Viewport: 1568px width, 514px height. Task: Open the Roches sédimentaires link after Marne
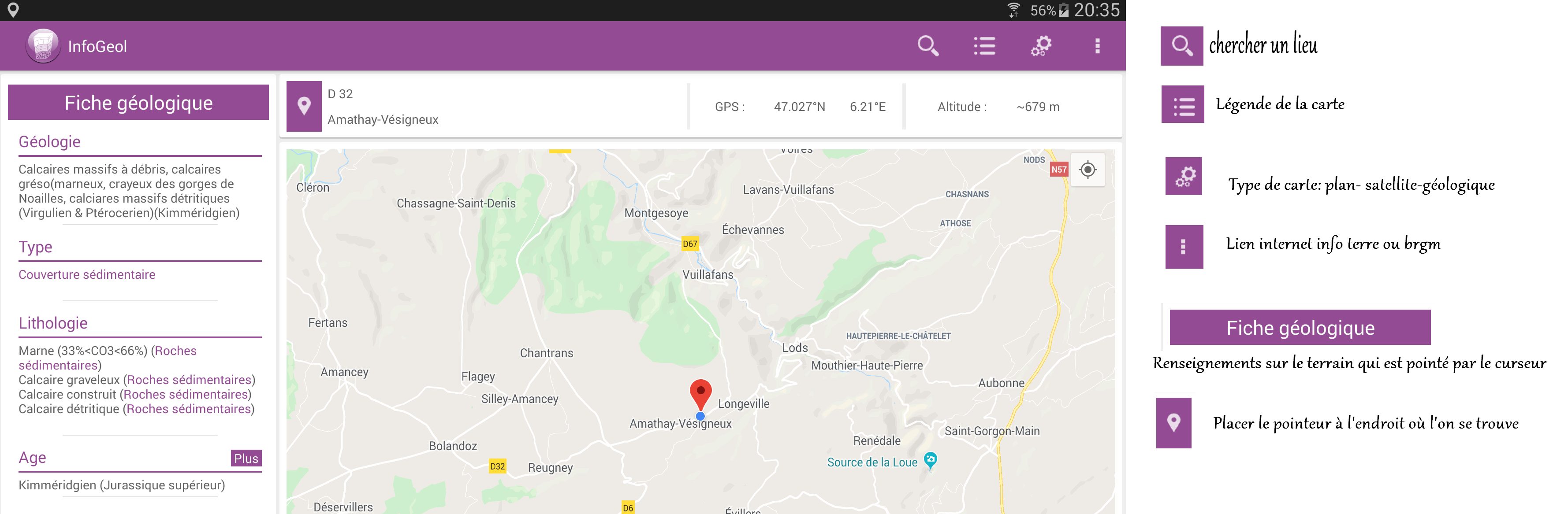tap(108, 358)
